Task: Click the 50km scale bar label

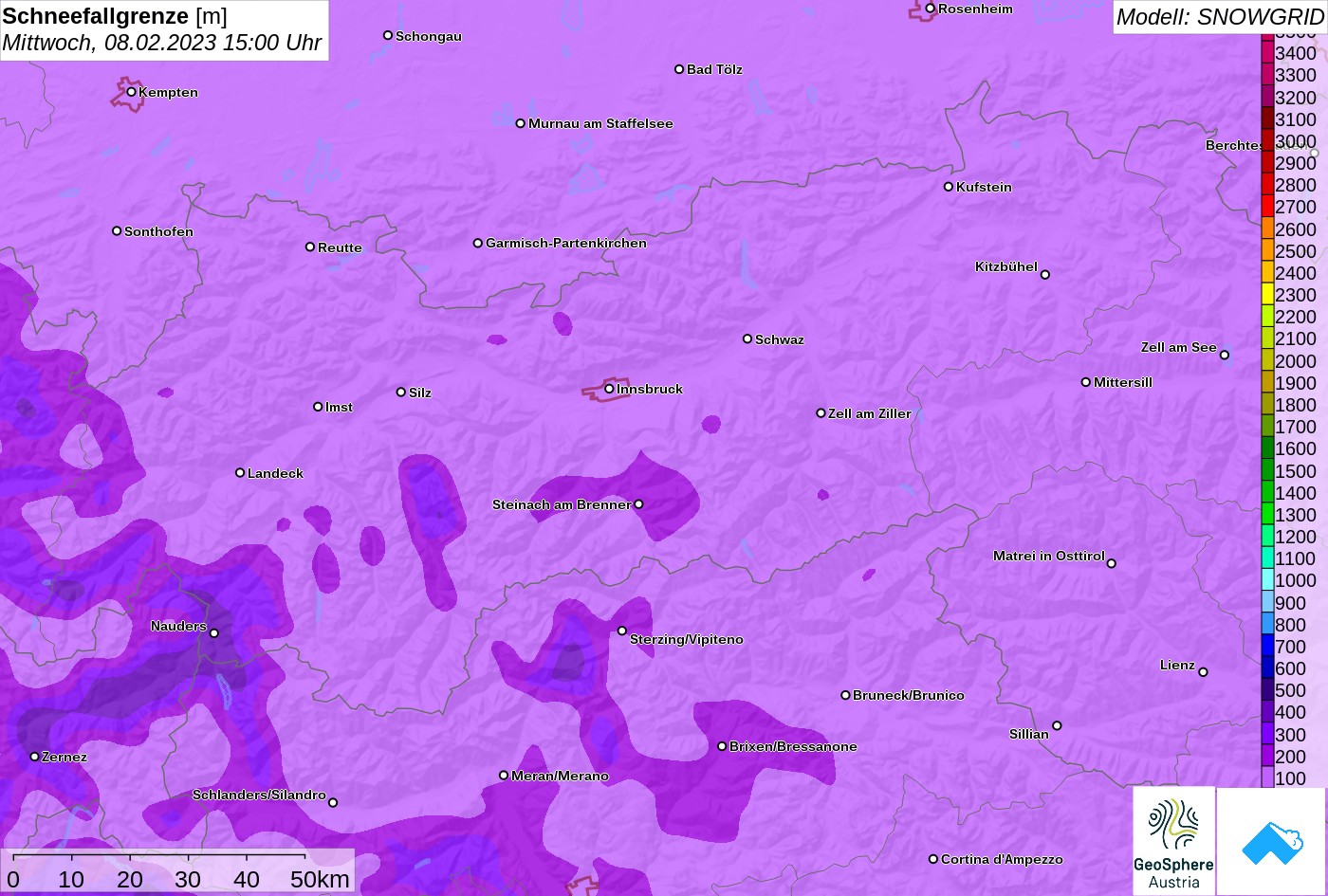Action: point(320,880)
